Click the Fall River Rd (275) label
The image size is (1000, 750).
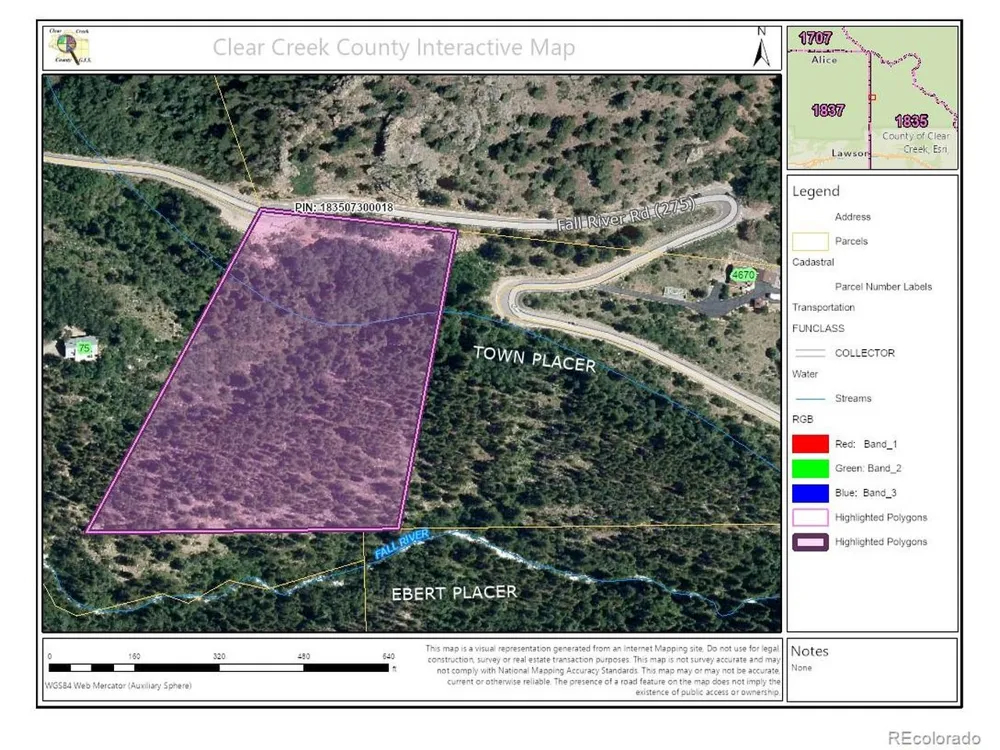pyautogui.click(x=626, y=214)
